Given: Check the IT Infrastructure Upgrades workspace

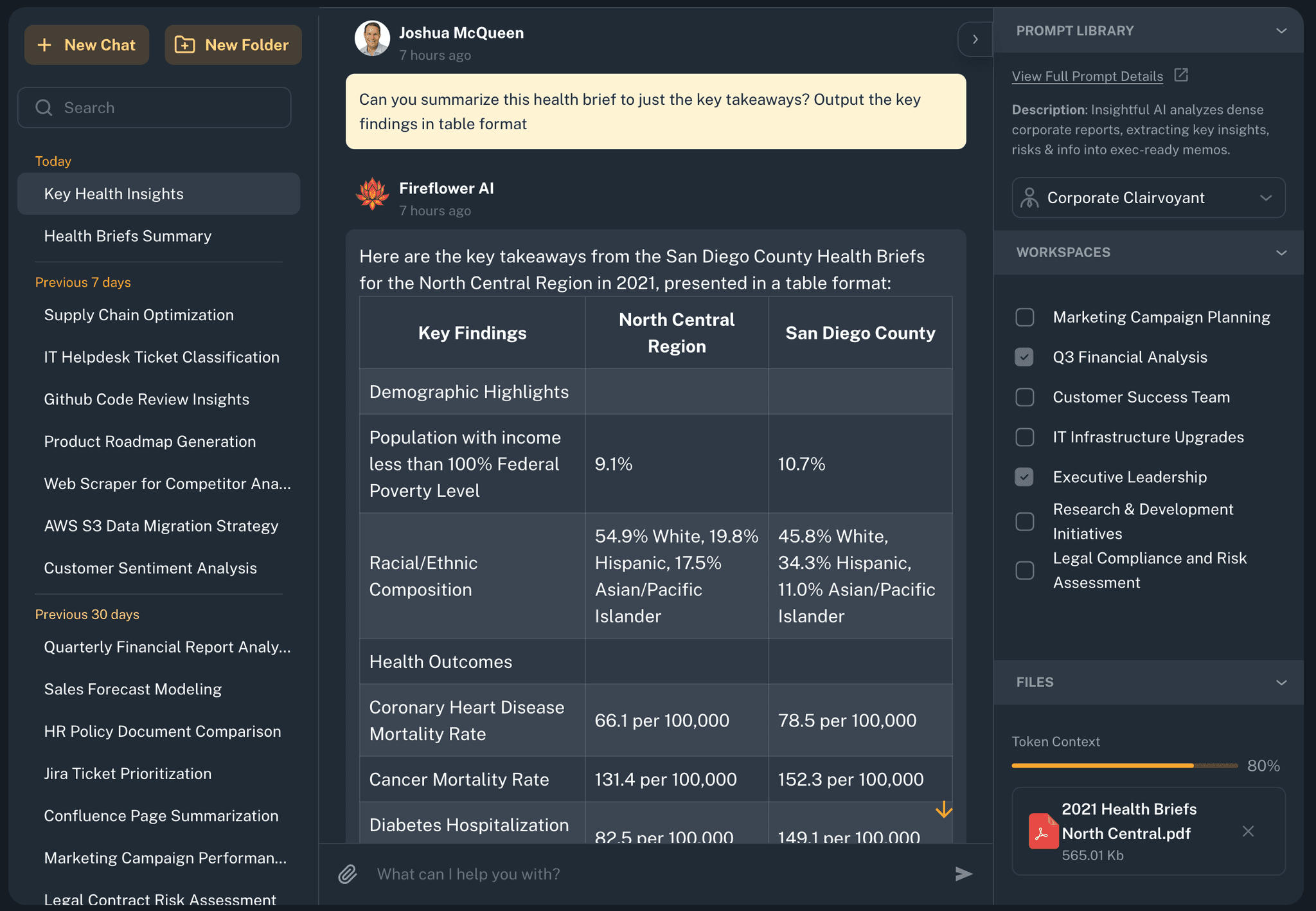Looking at the screenshot, I should 1025,437.
